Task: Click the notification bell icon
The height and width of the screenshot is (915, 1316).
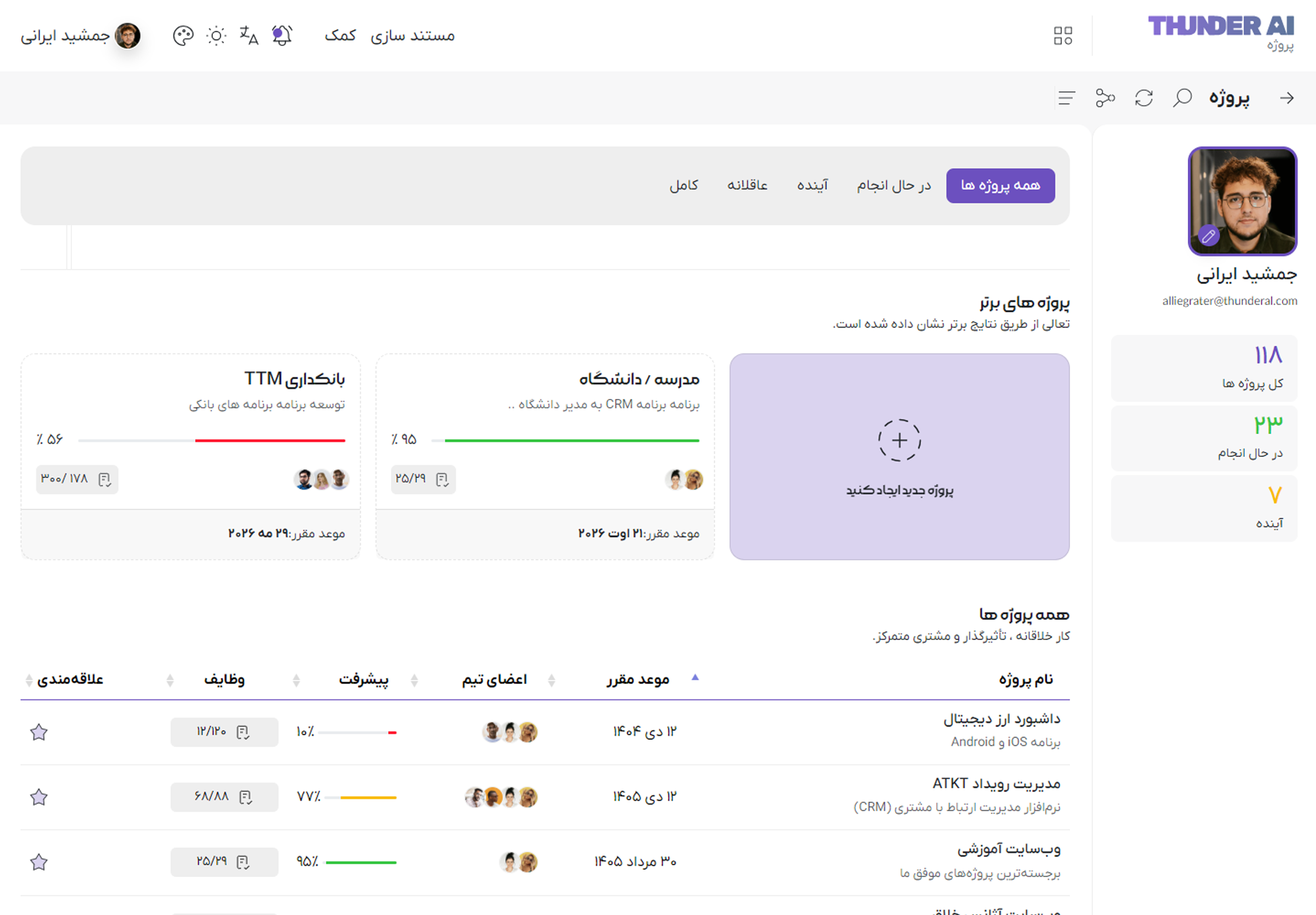Action: click(x=281, y=36)
